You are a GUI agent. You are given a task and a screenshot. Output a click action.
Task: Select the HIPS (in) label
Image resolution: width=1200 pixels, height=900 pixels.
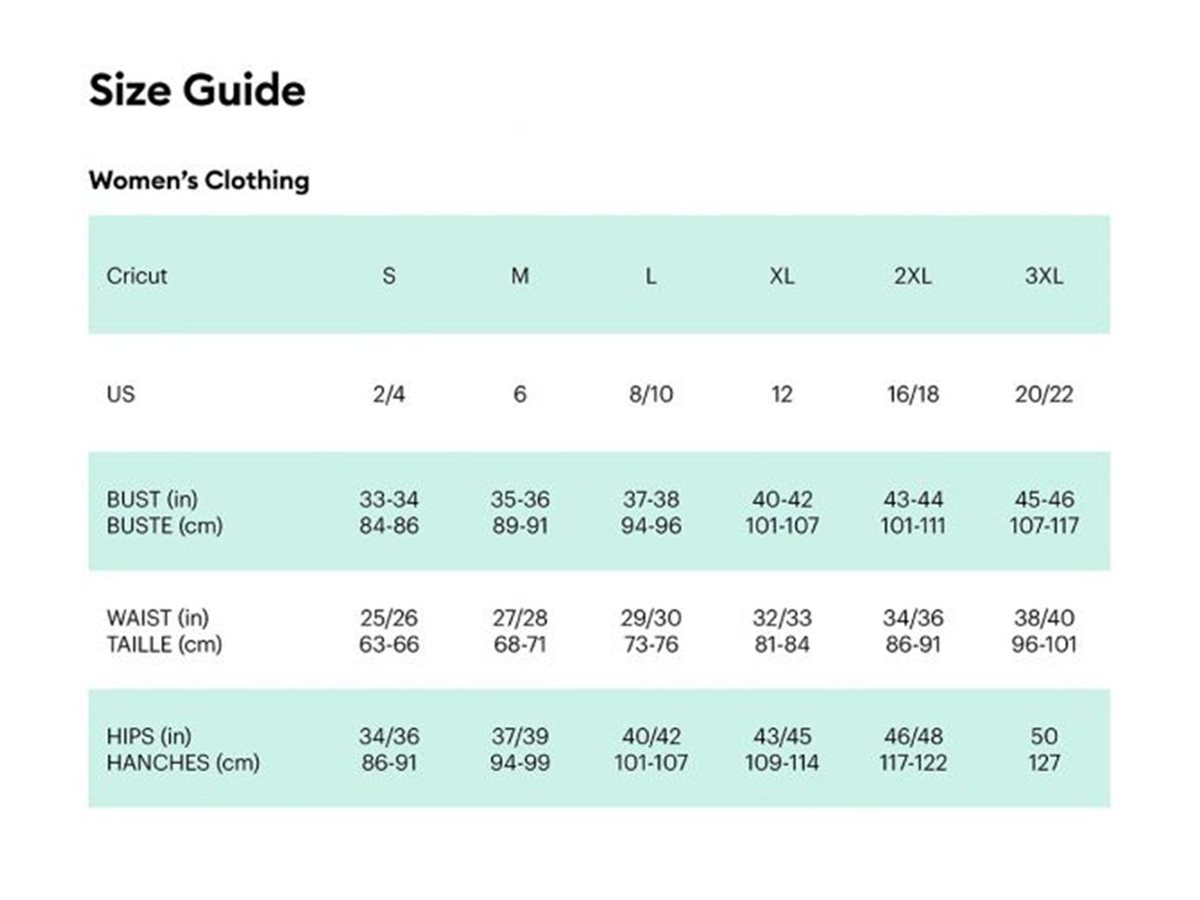[148, 737]
